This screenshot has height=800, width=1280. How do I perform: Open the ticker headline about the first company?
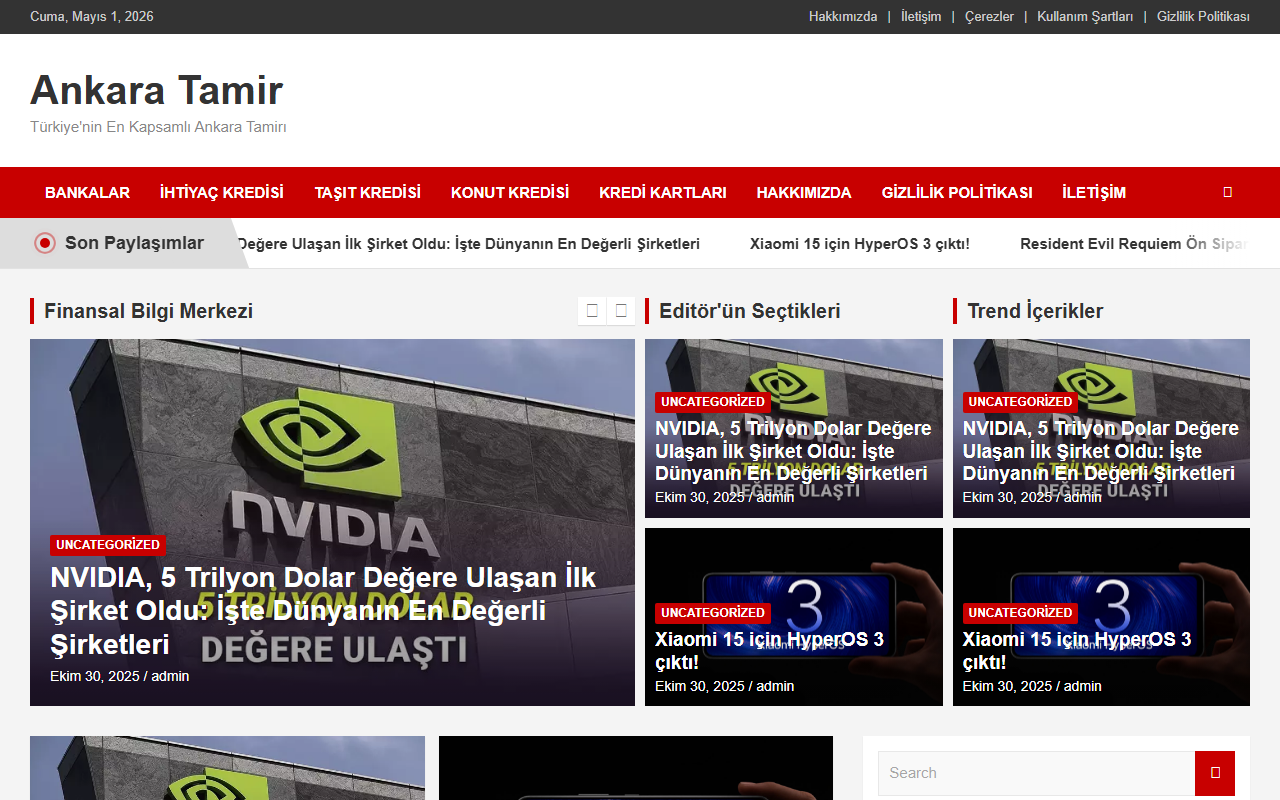pyautogui.click(x=468, y=244)
